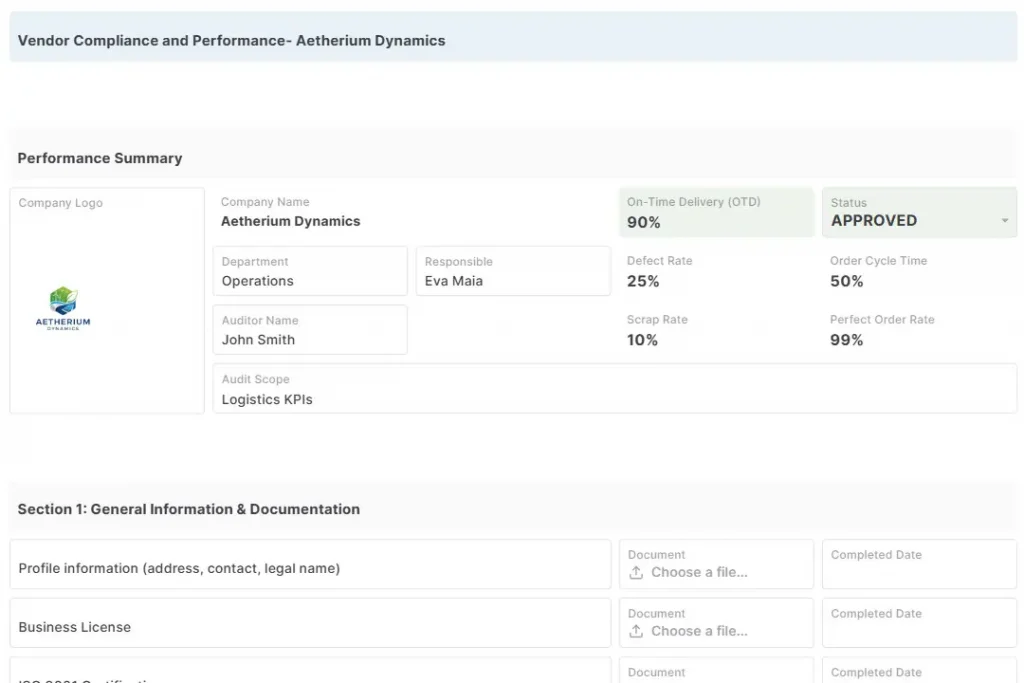Click the Performance Summary section header
The height and width of the screenshot is (683, 1024).
(99, 158)
